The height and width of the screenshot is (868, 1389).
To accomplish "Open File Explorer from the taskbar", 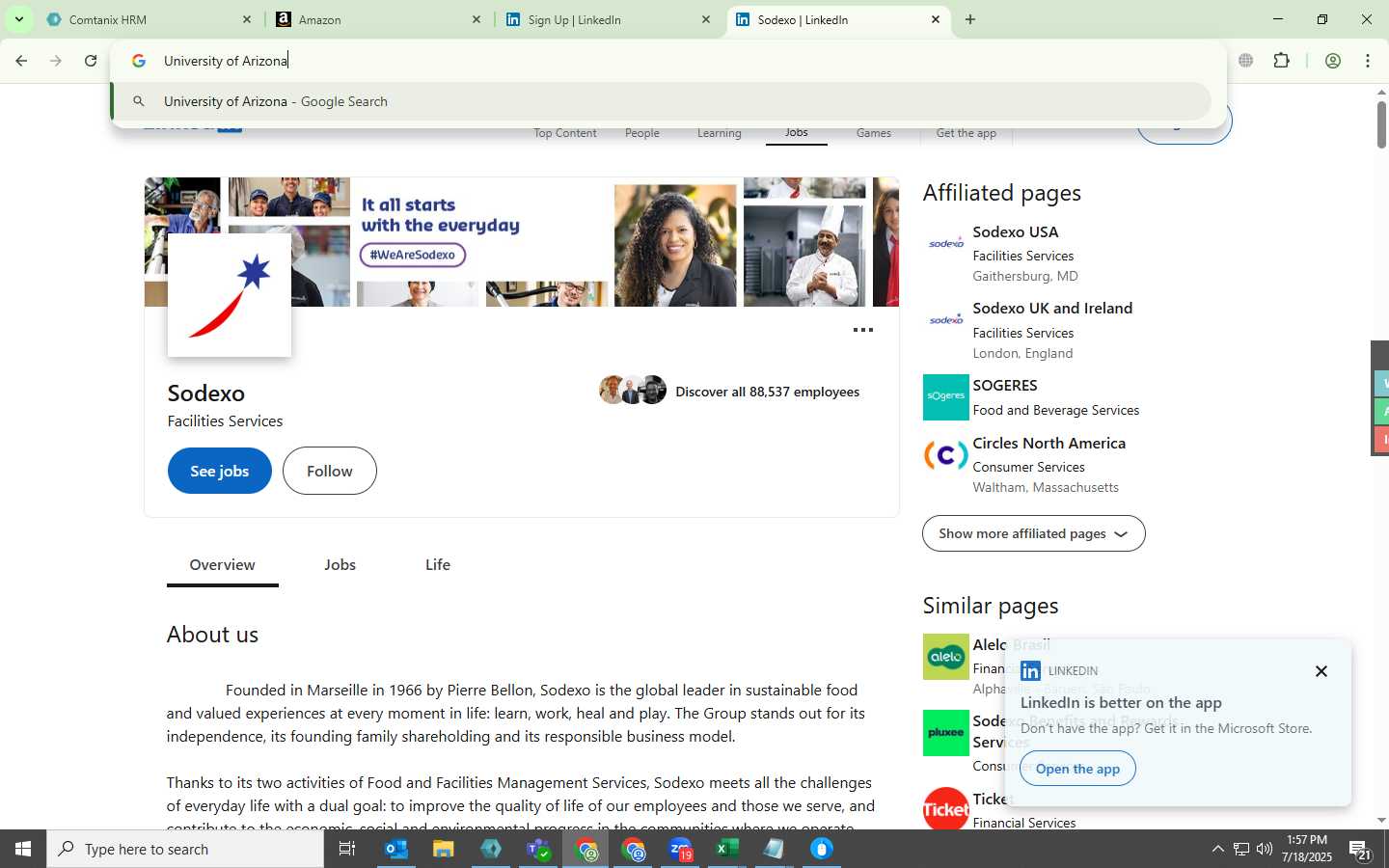I will click(444, 849).
